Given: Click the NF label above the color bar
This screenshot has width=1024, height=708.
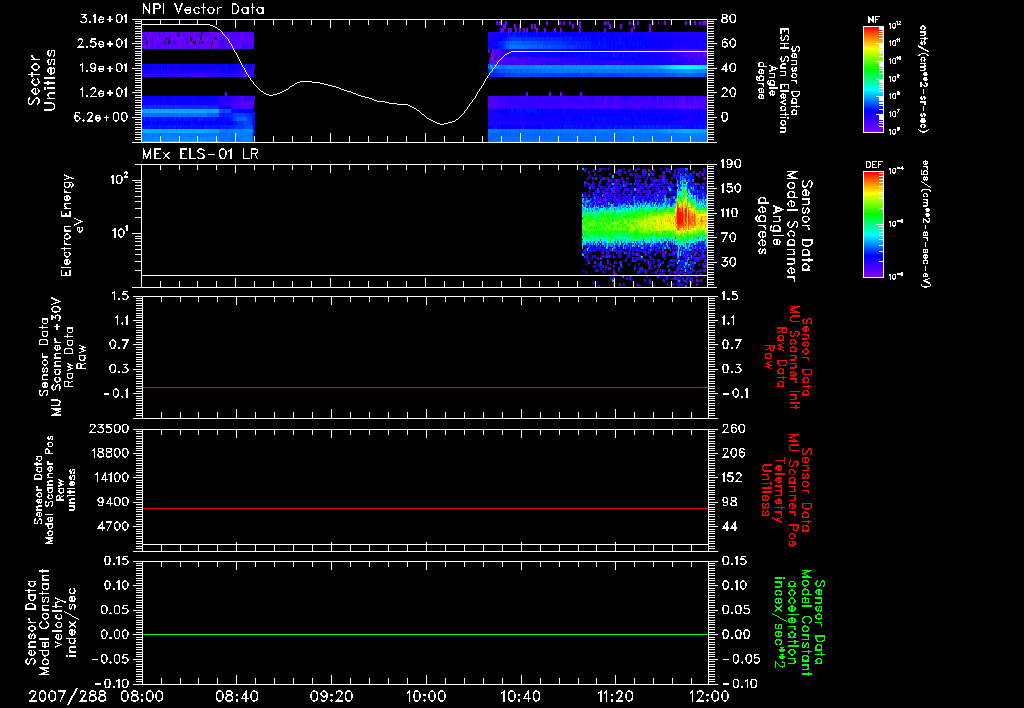Looking at the screenshot, I should 873,20.
